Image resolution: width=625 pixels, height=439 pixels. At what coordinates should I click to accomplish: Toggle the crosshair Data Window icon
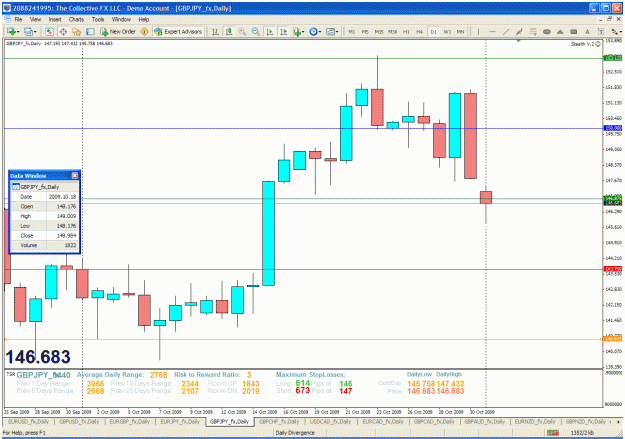tap(63, 31)
